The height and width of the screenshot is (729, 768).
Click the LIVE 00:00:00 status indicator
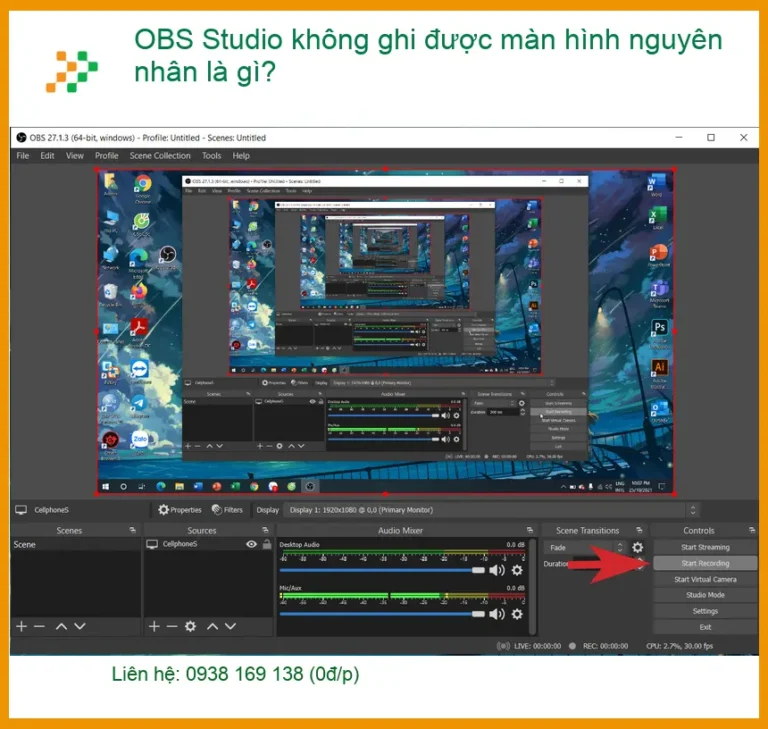pyautogui.click(x=529, y=646)
